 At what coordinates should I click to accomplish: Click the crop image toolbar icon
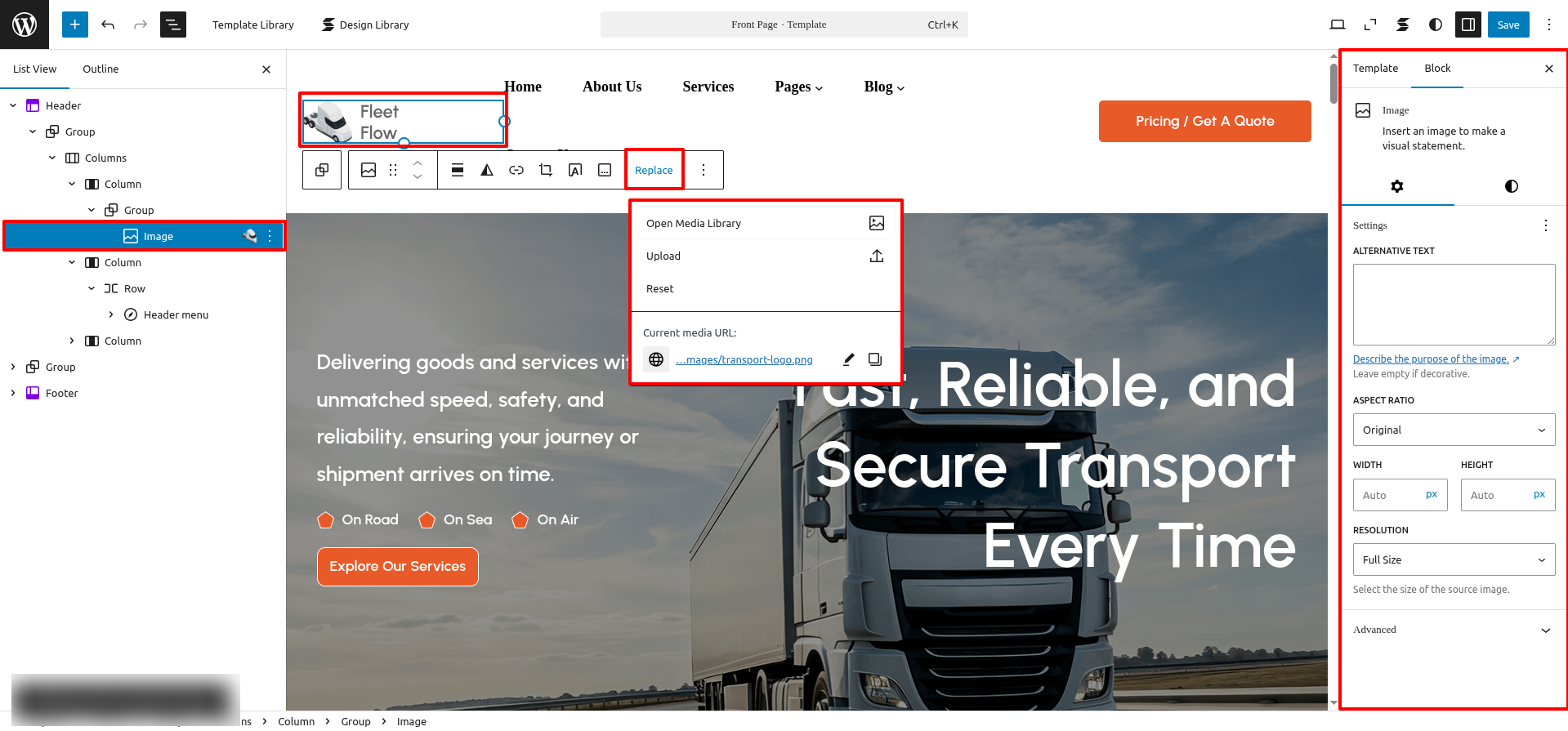[546, 170]
